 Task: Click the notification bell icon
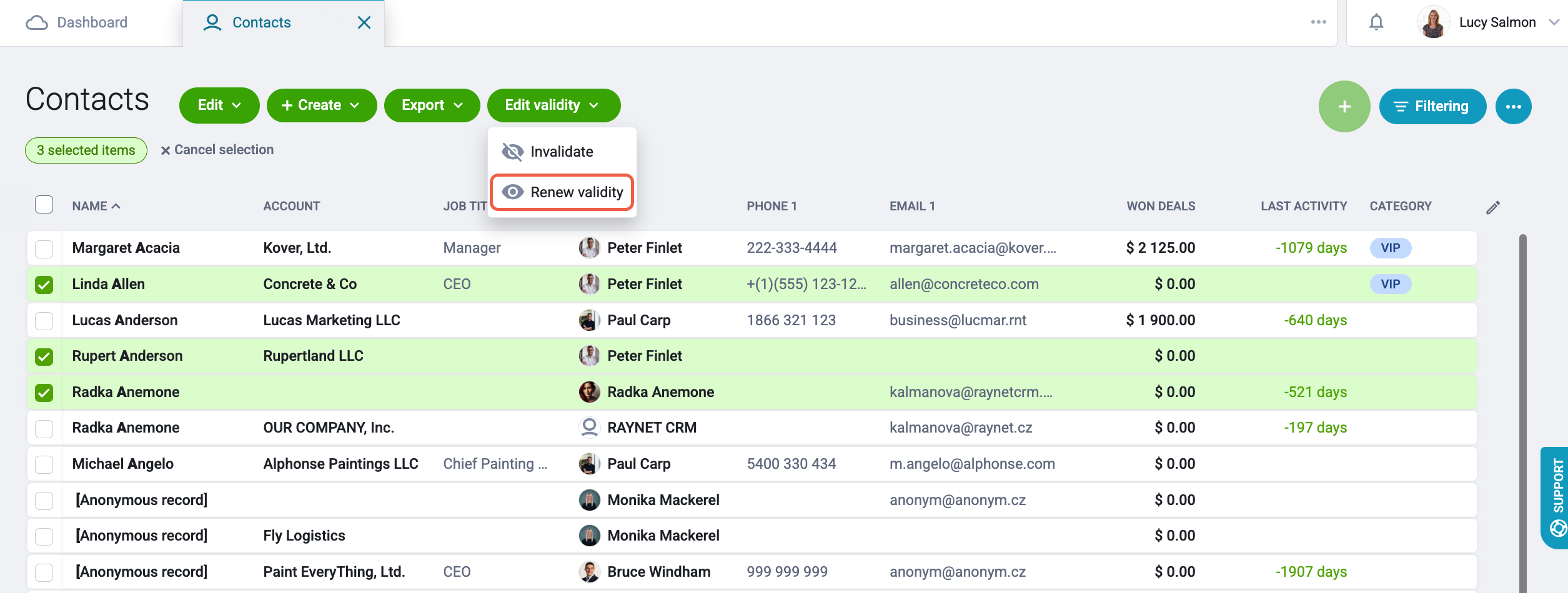tap(1376, 22)
